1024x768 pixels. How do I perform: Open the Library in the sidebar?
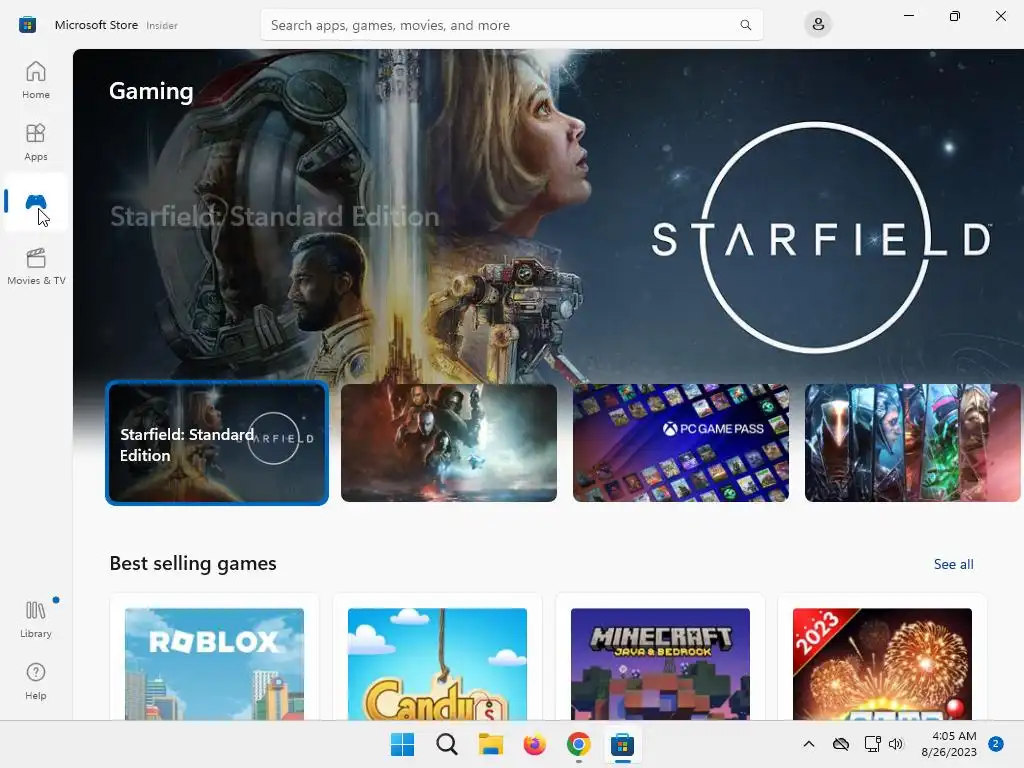pos(36,619)
